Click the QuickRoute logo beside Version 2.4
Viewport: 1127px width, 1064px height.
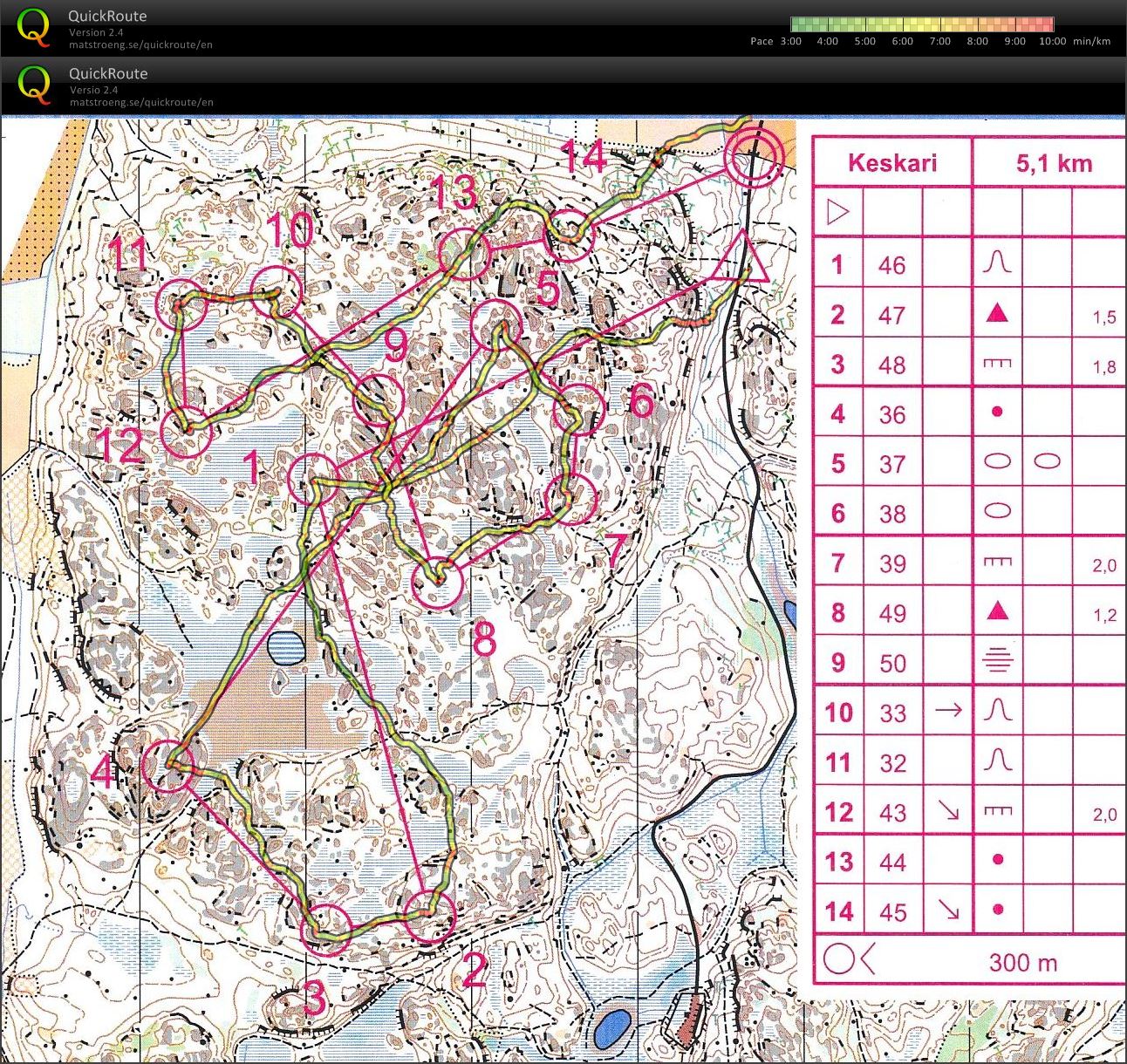click(x=34, y=27)
